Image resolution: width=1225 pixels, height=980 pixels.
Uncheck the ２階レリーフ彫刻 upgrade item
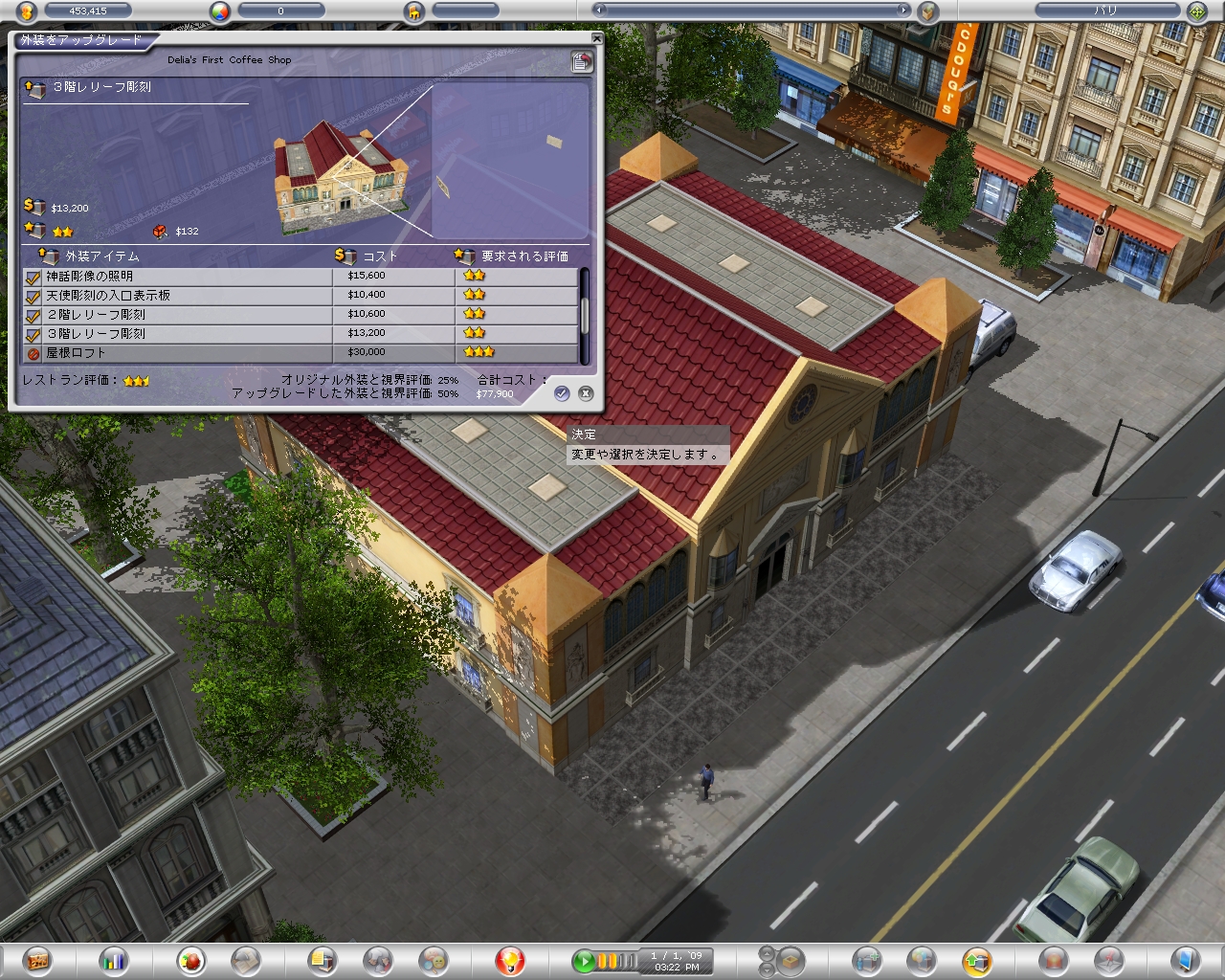tap(33, 316)
